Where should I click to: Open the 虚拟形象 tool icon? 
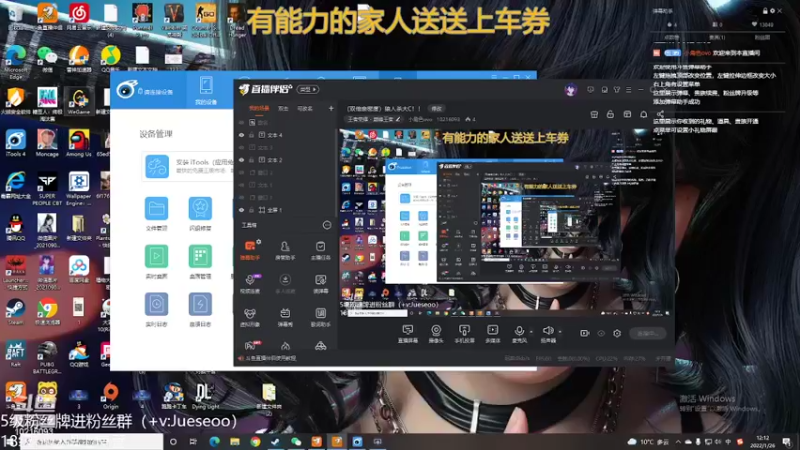[x=250, y=316]
